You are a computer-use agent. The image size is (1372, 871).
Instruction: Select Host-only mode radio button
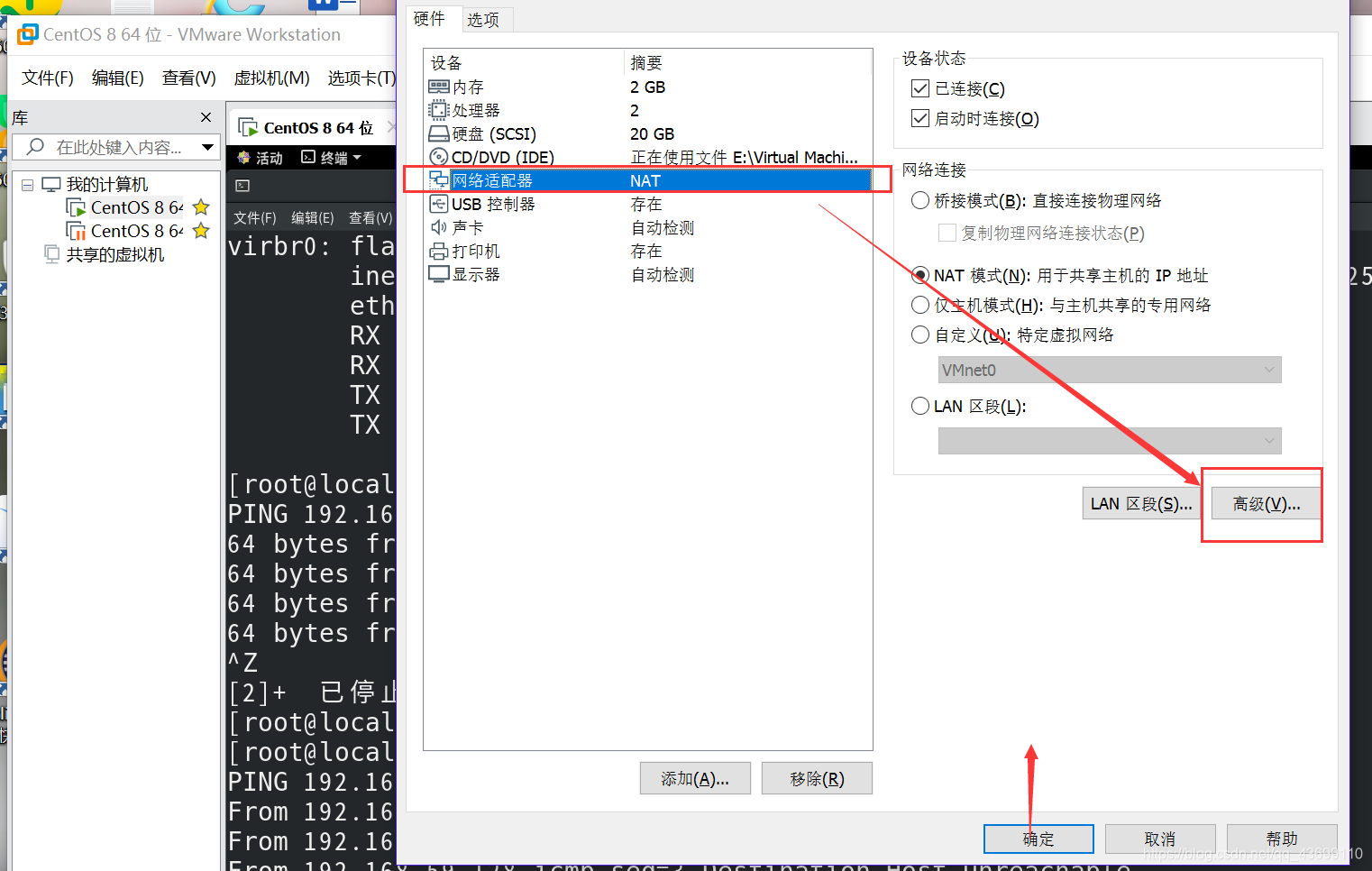[x=920, y=305]
